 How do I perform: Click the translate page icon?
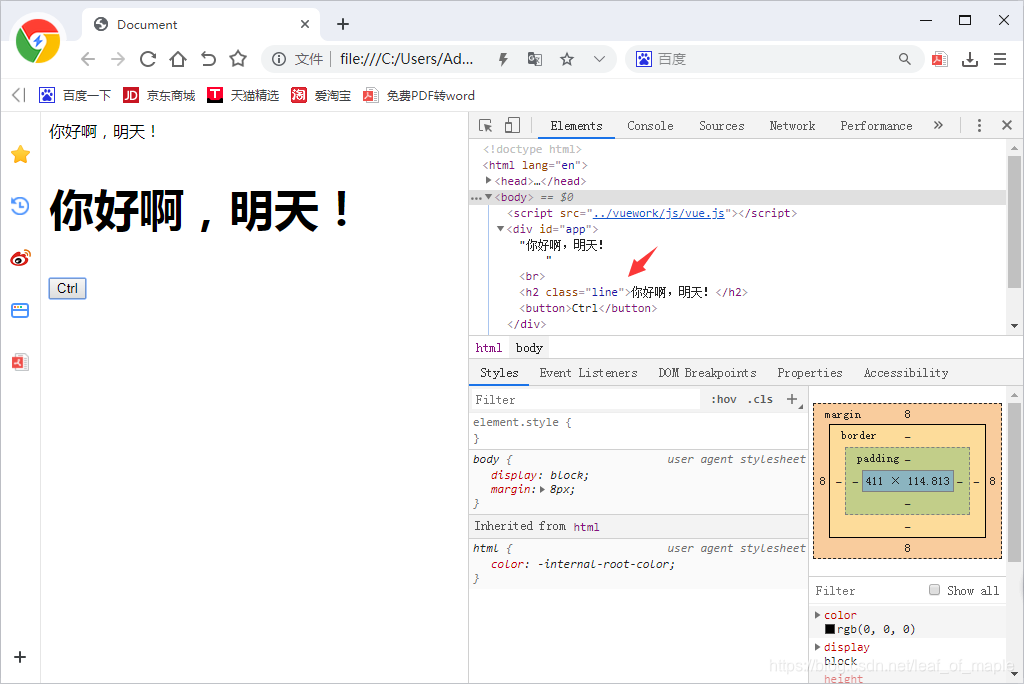pyautogui.click(x=535, y=59)
